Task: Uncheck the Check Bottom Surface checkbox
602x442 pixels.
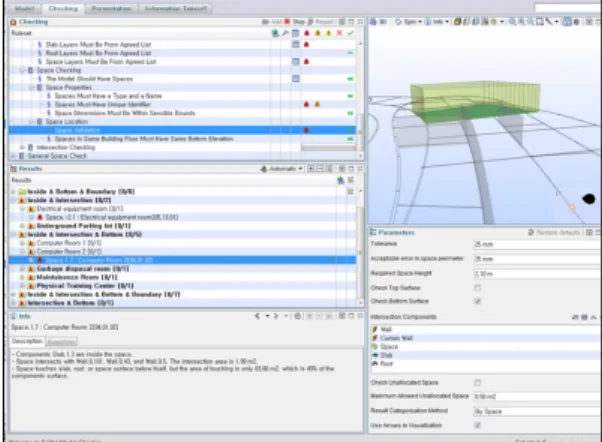Action: click(x=477, y=301)
